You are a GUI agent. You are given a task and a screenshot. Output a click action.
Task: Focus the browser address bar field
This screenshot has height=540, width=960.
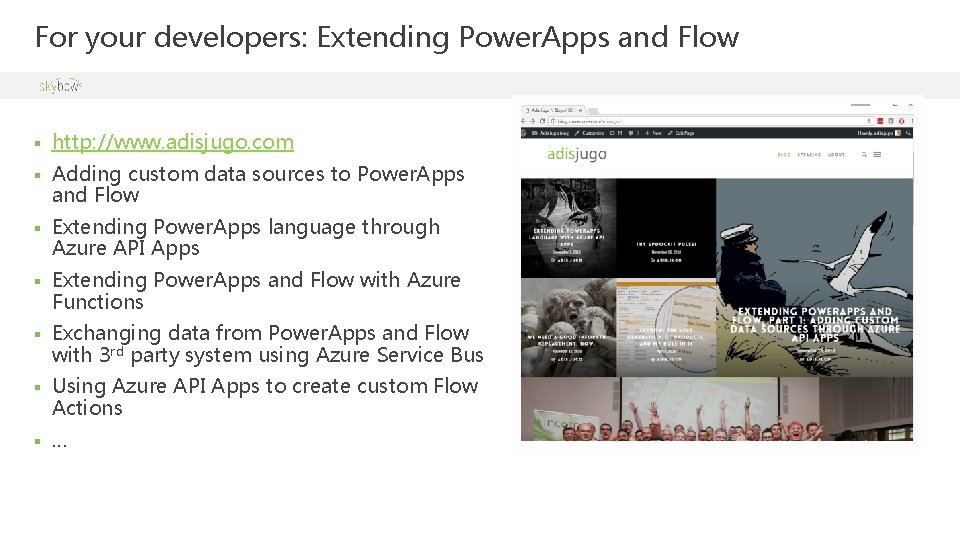point(711,121)
